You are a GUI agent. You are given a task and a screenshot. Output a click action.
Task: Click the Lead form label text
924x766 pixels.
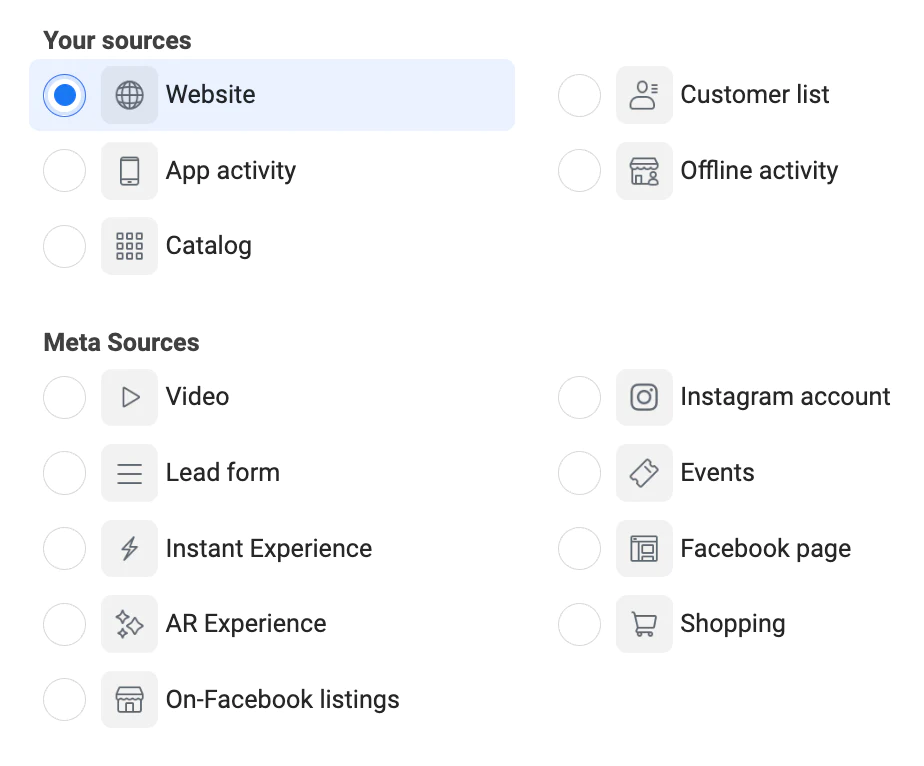(x=222, y=473)
